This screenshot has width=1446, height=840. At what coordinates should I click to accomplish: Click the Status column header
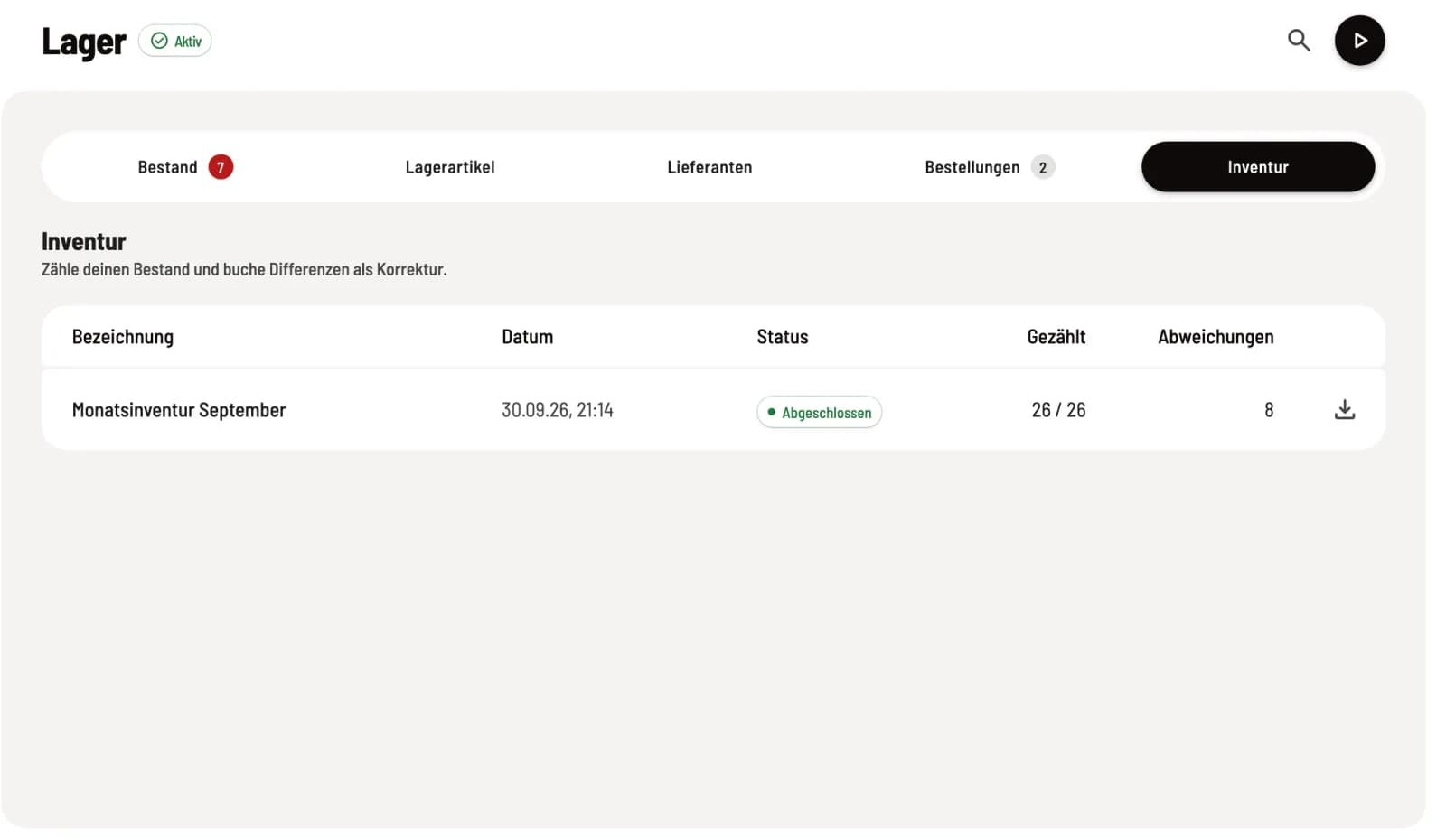click(783, 337)
